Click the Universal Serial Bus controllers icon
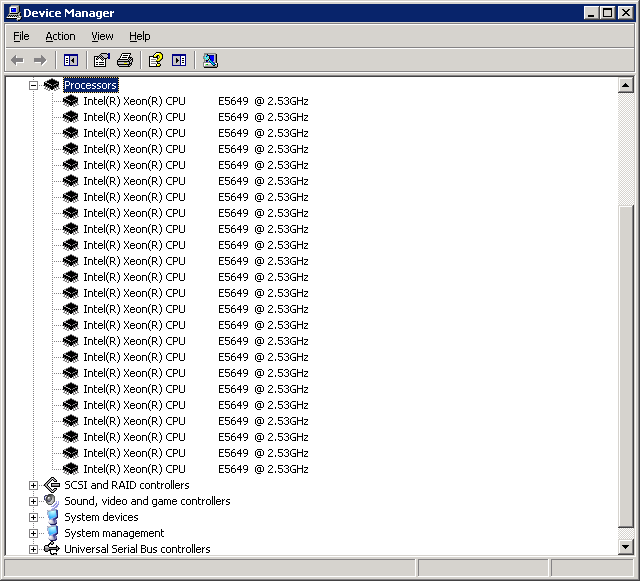Viewport: 640px width, 581px height. tap(52, 549)
